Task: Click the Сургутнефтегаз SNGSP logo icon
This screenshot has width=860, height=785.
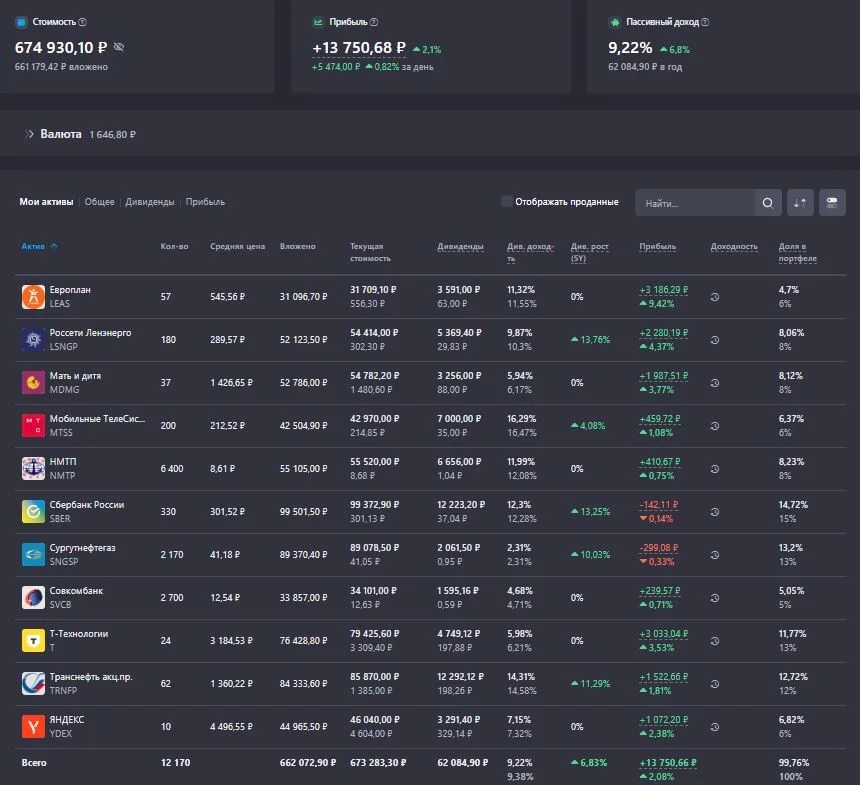Action: [33, 555]
